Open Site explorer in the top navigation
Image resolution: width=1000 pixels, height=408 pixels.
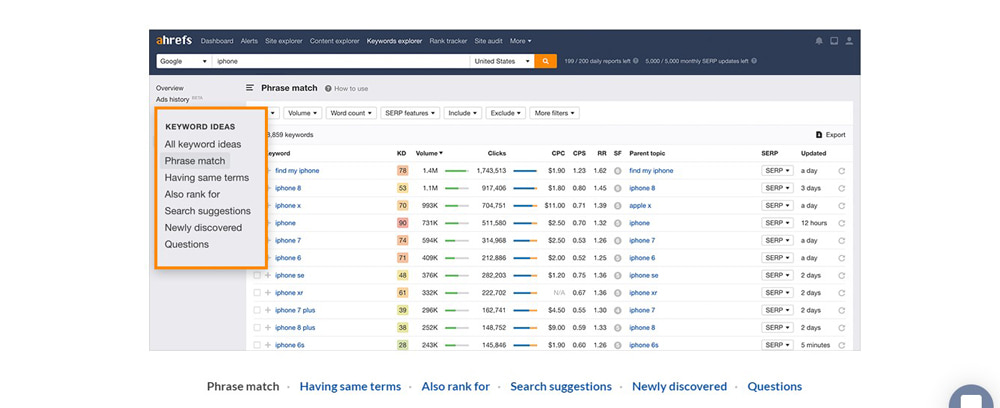click(284, 41)
